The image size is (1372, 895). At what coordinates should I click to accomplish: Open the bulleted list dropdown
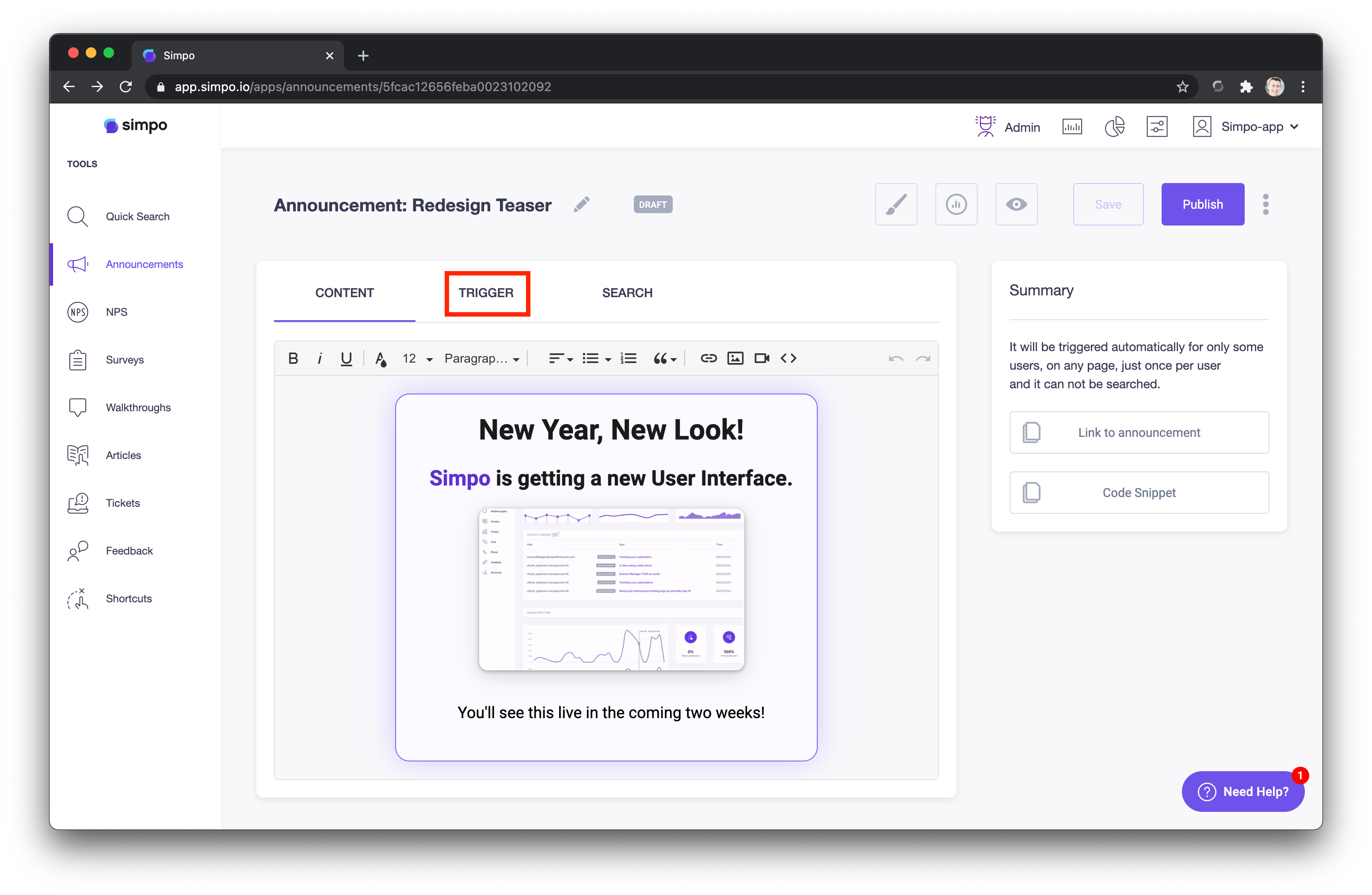coord(596,358)
